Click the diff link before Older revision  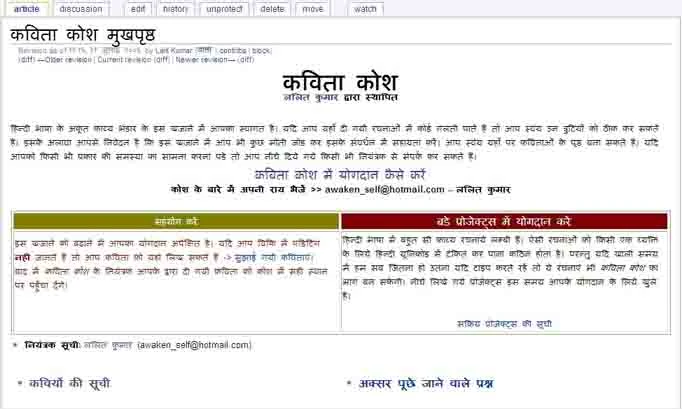[x=27, y=60]
